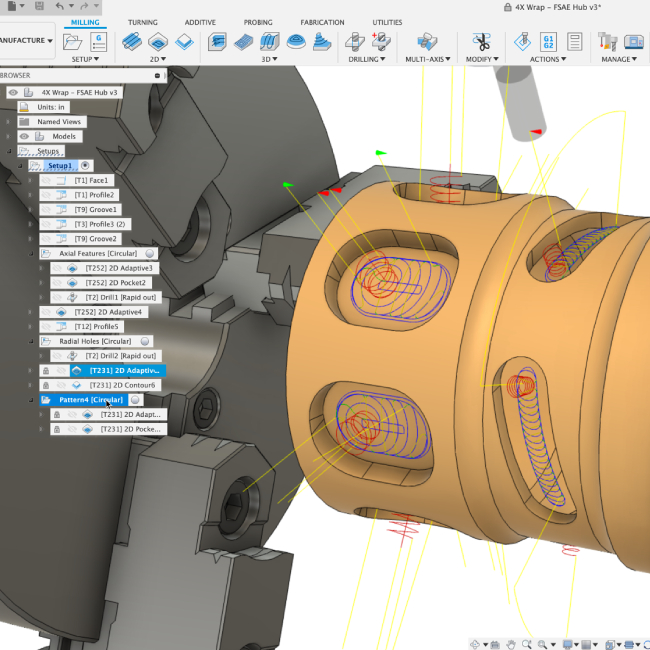
Task: Click the Look At icon
Action: pos(495,644)
